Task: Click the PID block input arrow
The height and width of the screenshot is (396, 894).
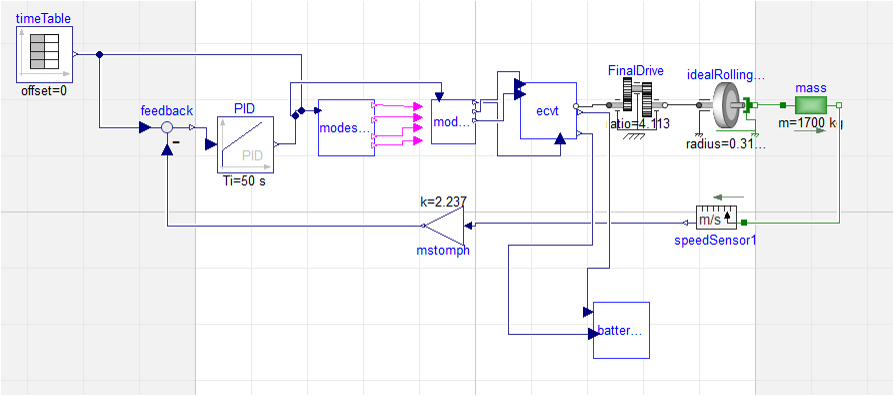Action: [211, 145]
